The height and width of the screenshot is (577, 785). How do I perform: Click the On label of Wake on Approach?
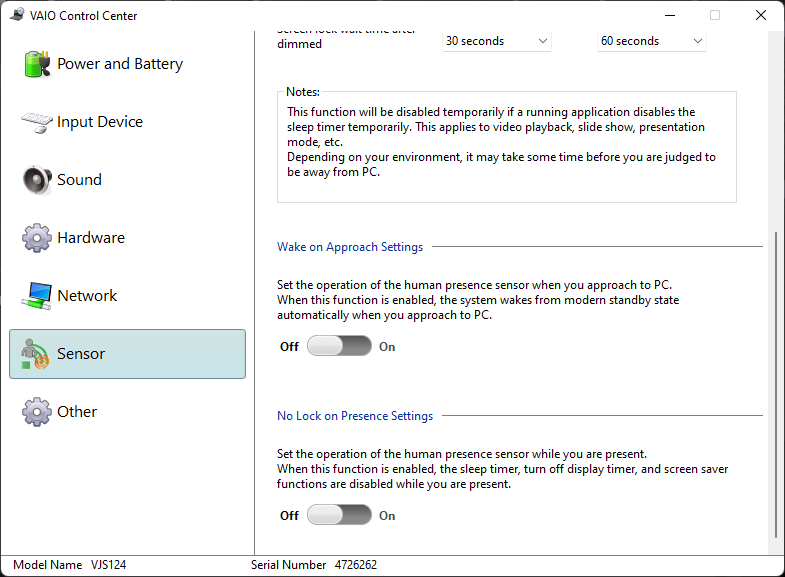[387, 347]
